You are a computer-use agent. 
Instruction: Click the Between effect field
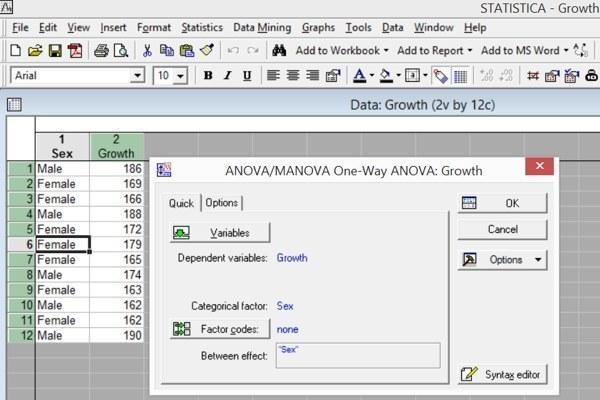358,356
